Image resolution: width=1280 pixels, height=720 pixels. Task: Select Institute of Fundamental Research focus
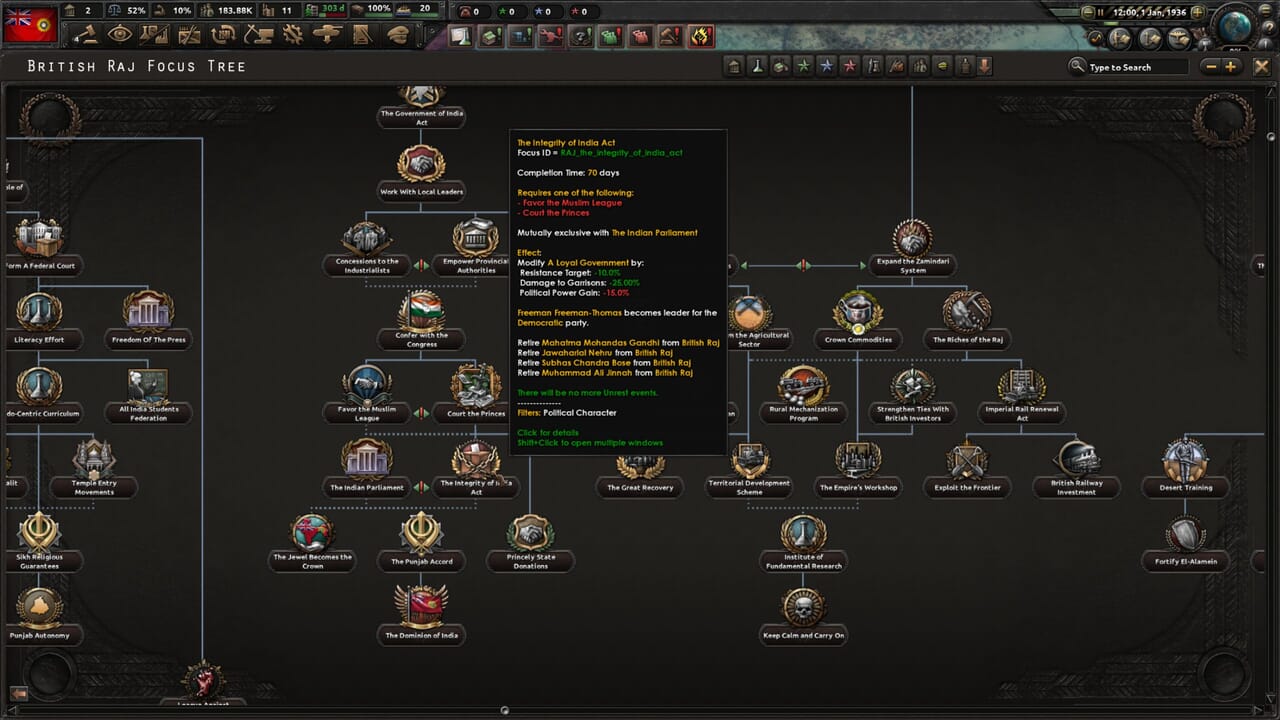point(803,542)
